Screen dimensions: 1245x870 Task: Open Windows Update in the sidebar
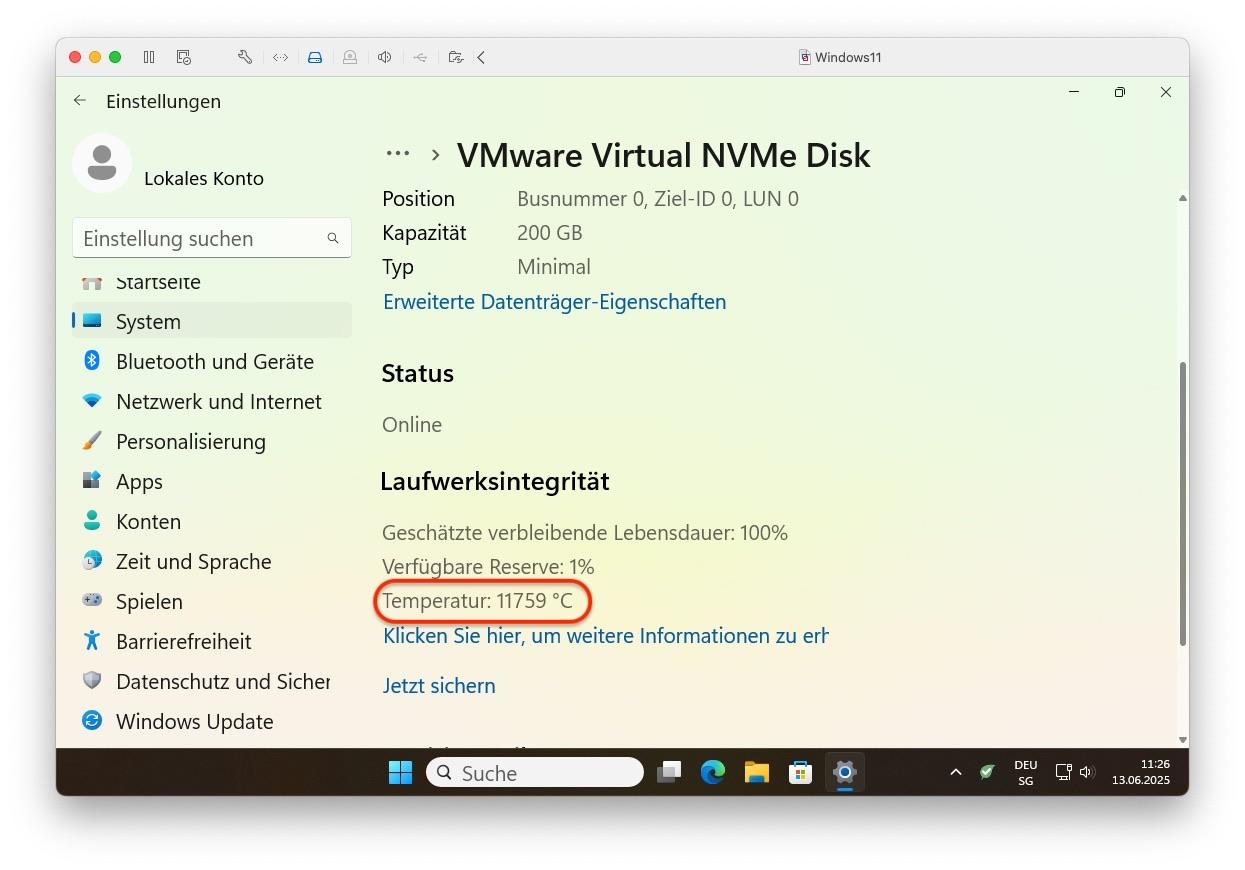point(212,721)
